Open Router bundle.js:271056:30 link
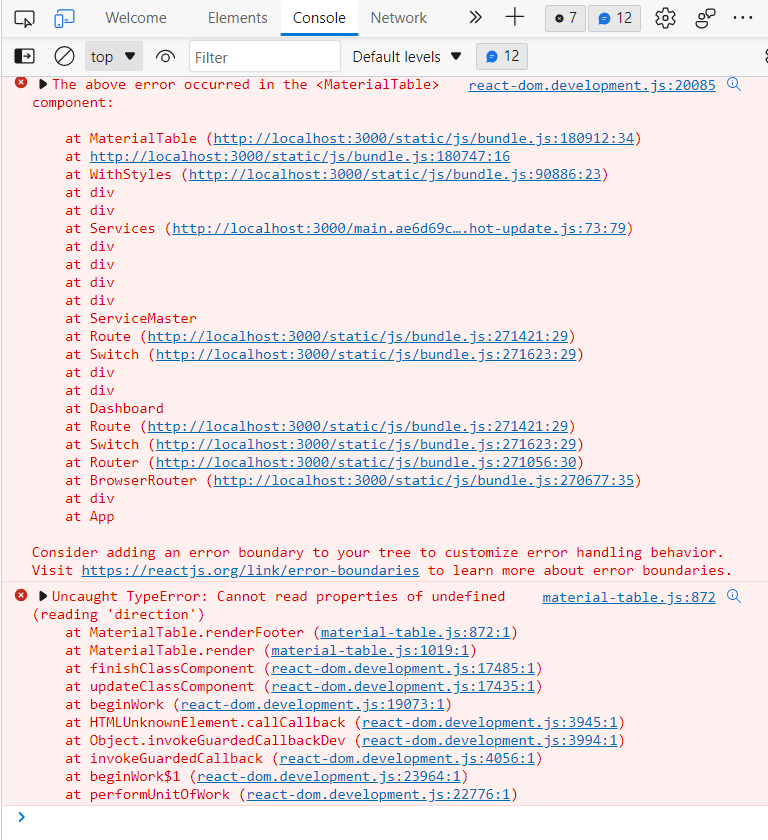Image resolution: width=768 pixels, height=840 pixels. [x=366, y=462]
